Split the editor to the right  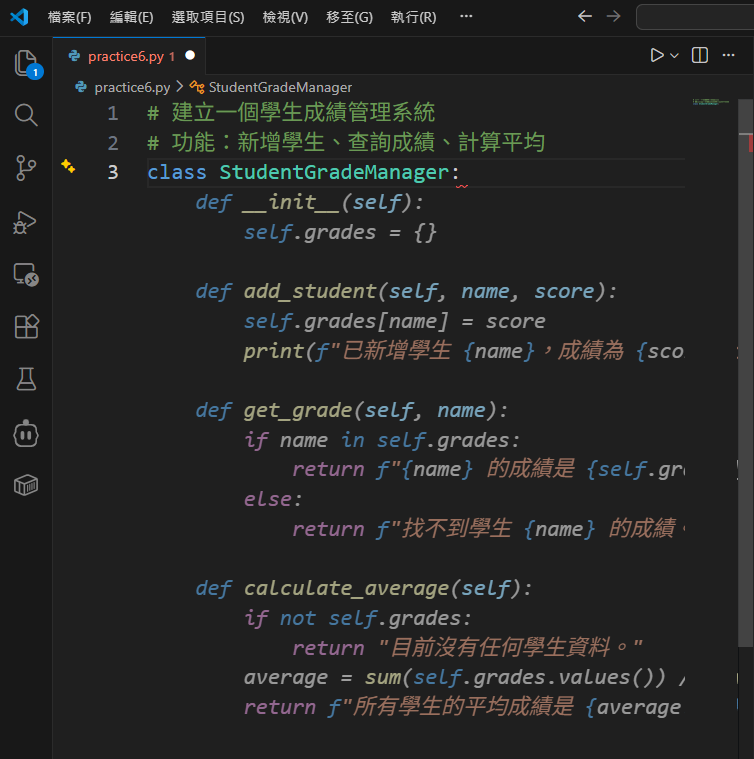[x=700, y=56]
